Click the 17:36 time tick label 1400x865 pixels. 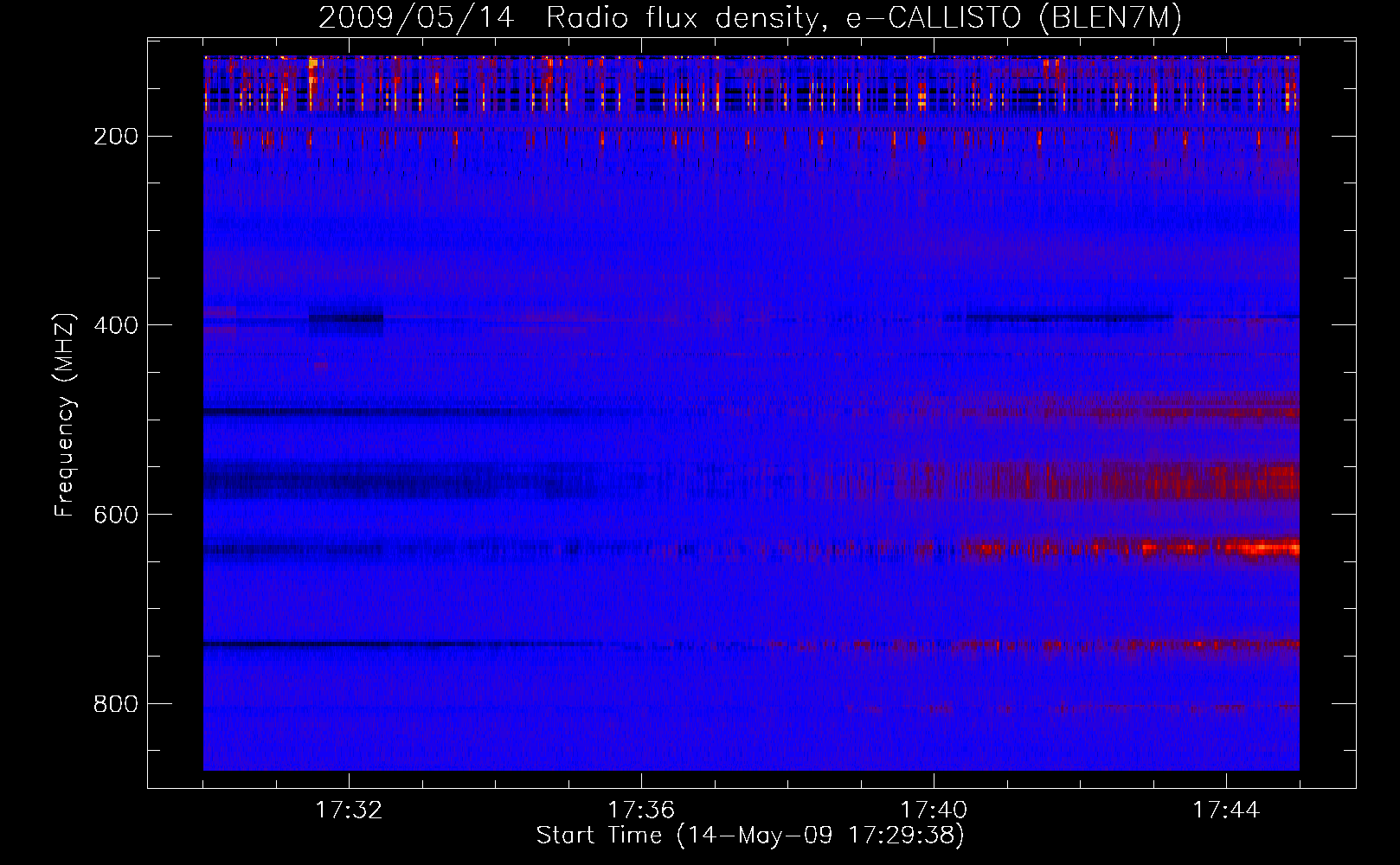pyautogui.click(x=641, y=811)
